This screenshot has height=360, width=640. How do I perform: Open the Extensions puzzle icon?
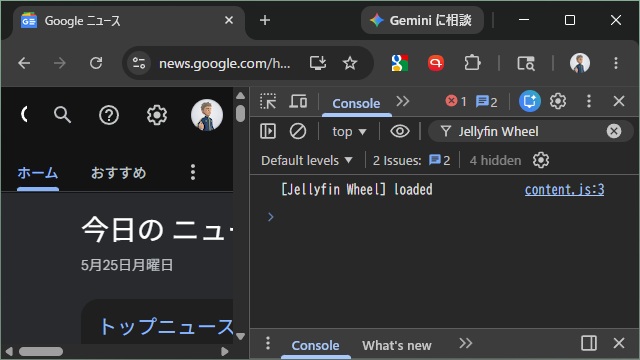pyautogui.click(x=472, y=63)
